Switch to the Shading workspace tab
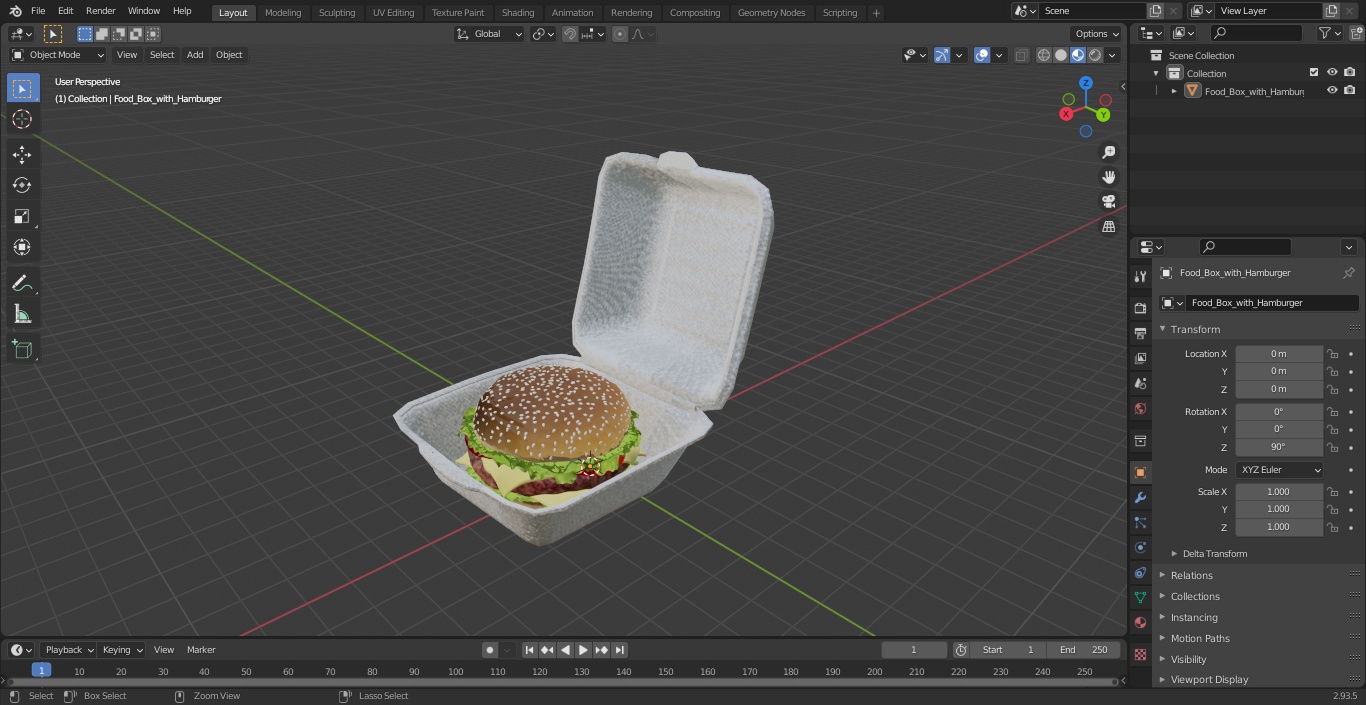Screen dimensions: 1366x705 tap(518, 12)
